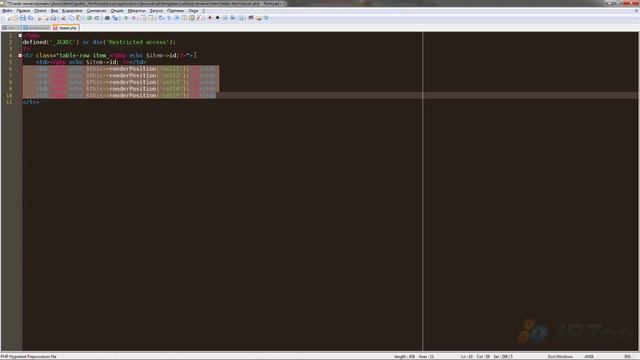Switch to the second document tab
640x360 pixels.
pos(37,28)
